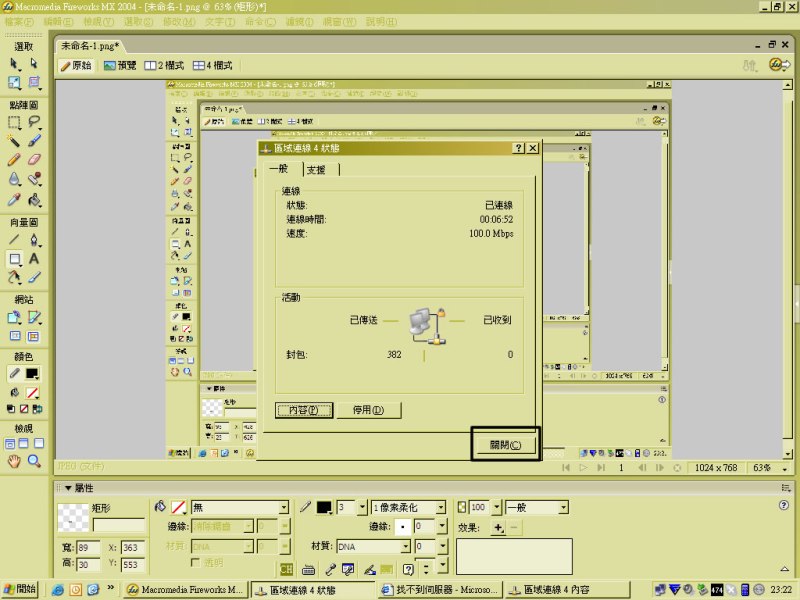Pick the Pencil tool

(x=14, y=159)
